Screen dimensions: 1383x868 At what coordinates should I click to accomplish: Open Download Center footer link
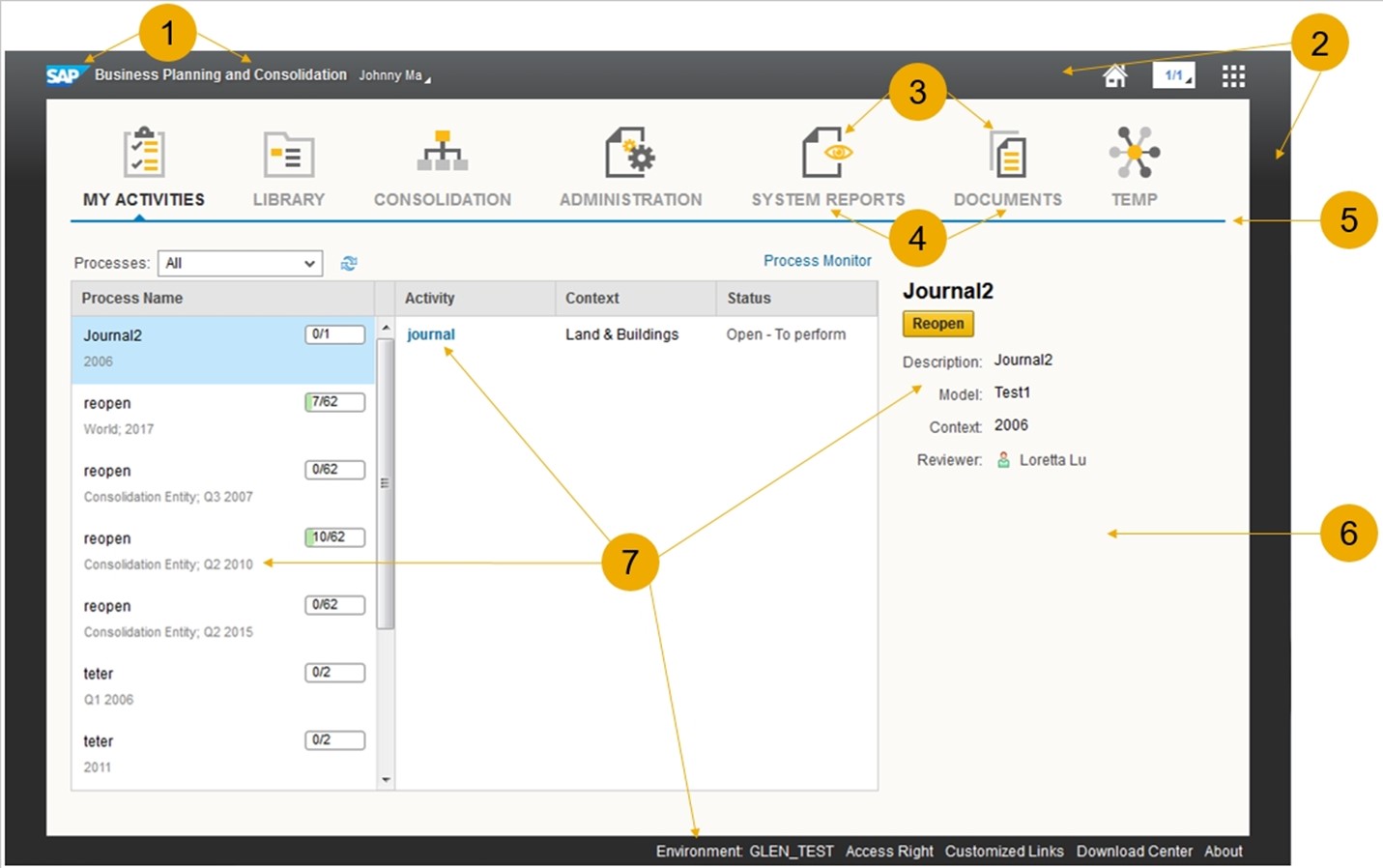click(1134, 852)
